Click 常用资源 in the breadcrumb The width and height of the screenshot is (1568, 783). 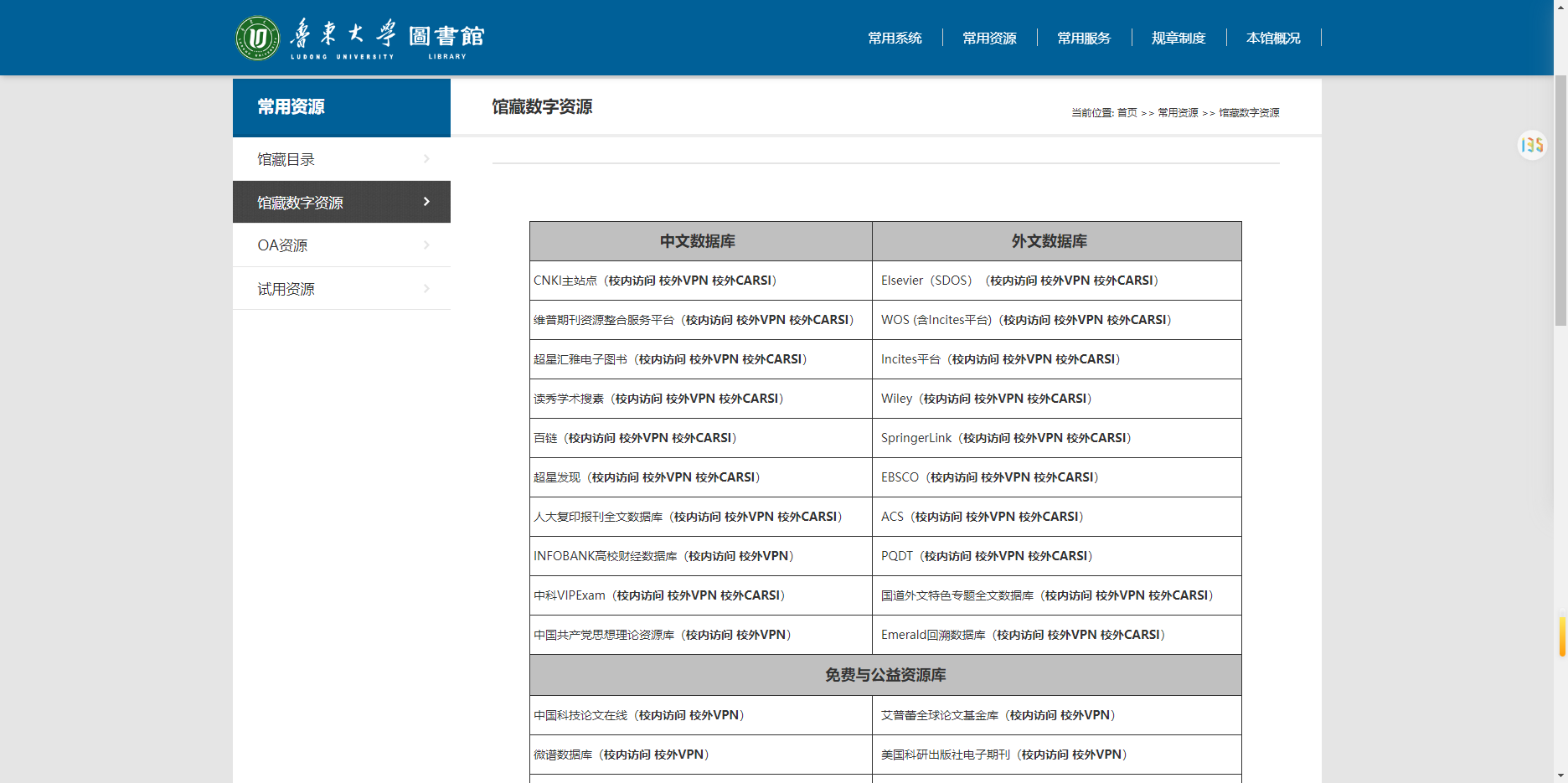[1178, 113]
